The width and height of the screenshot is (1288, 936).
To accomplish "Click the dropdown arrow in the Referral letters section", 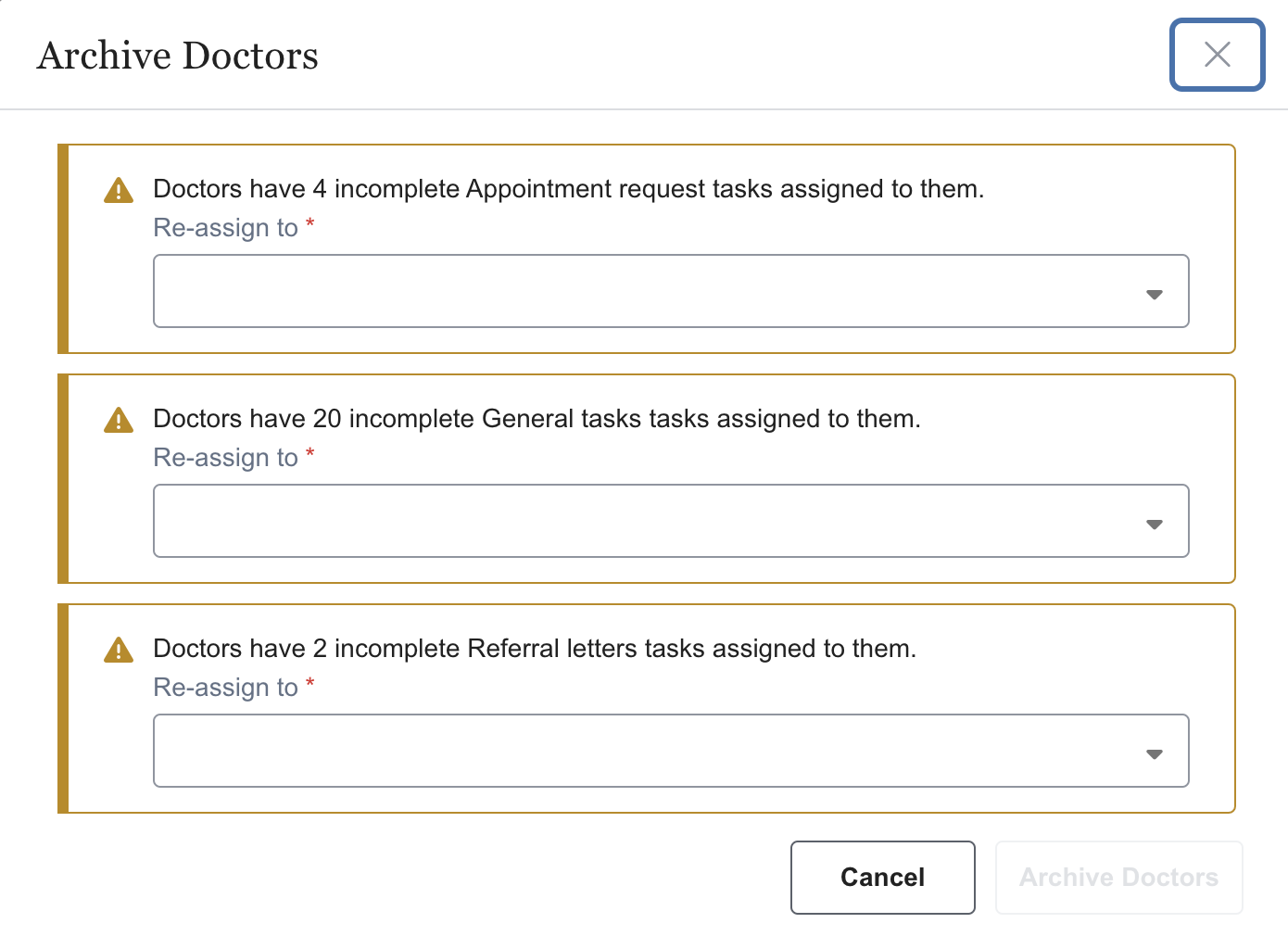I will point(1155,753).
